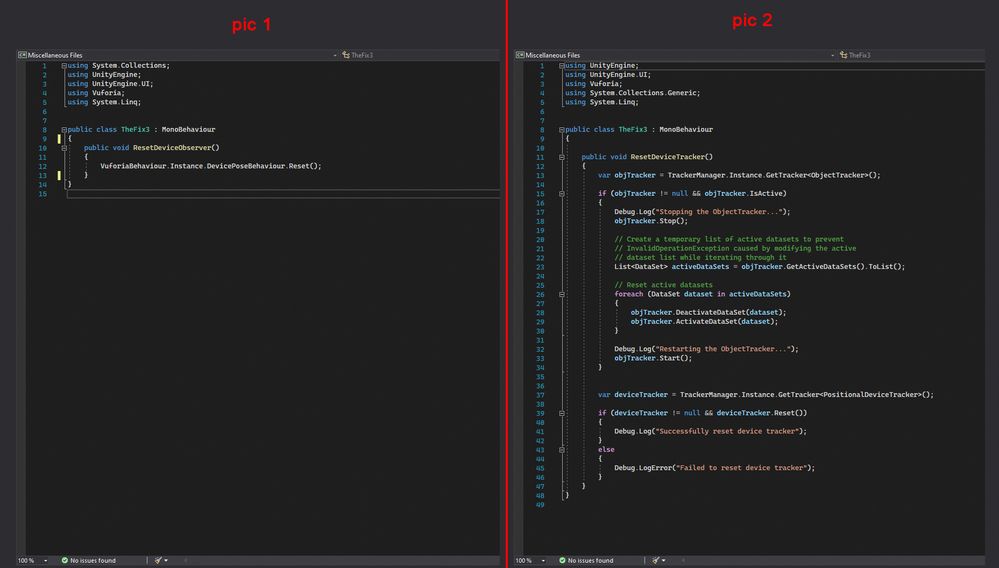
Task: Click the empty line 15 in pic 1 editor
Action: [x=200, y=193]
